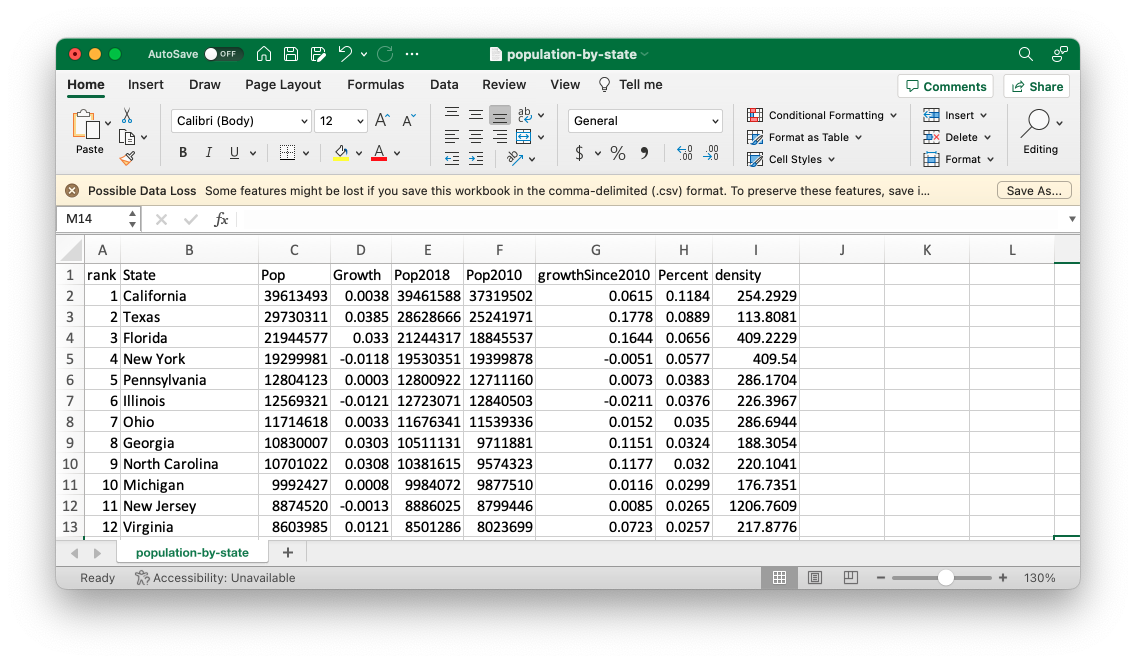Apply center alignment

click(x=475, y=136)
